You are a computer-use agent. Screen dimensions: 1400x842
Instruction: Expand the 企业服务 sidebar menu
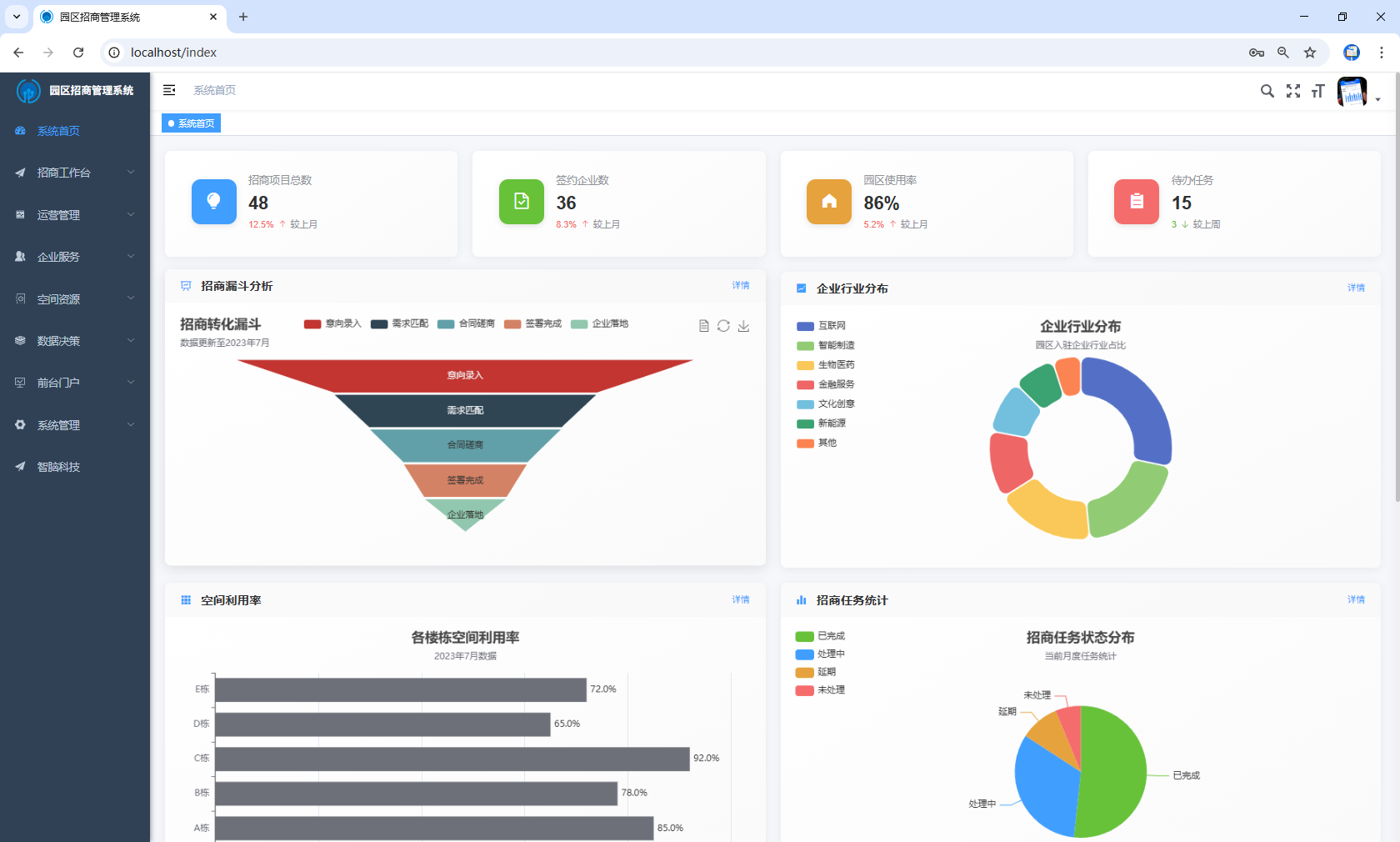pyautogui.click(x=75, y=257)
